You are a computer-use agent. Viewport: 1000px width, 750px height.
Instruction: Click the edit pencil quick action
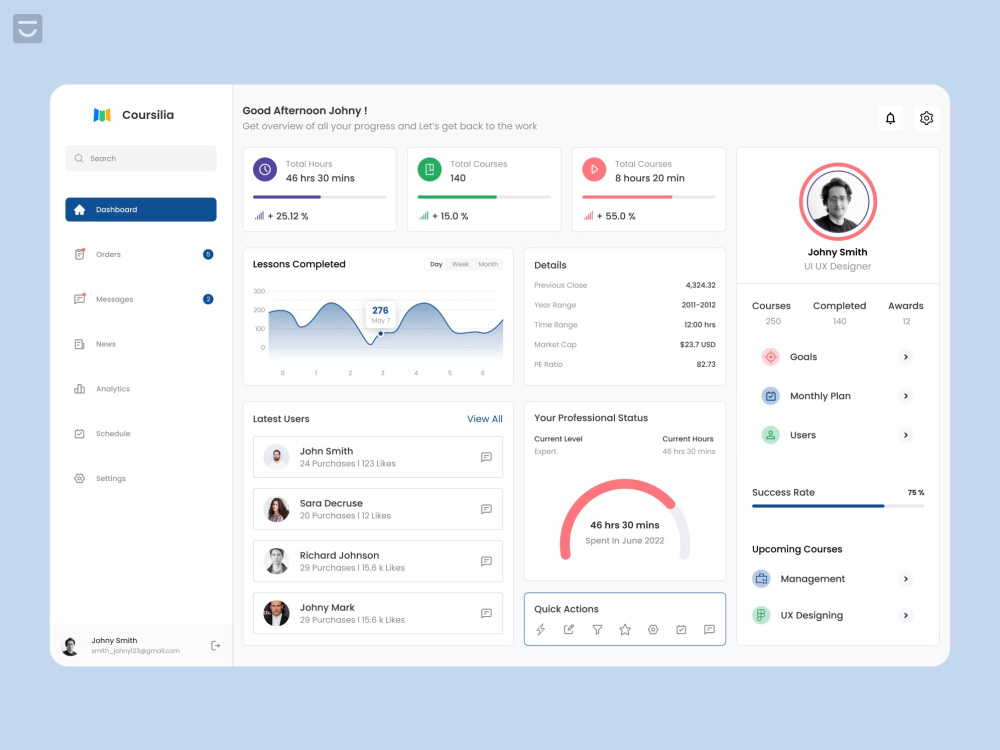tap(569, 629)
